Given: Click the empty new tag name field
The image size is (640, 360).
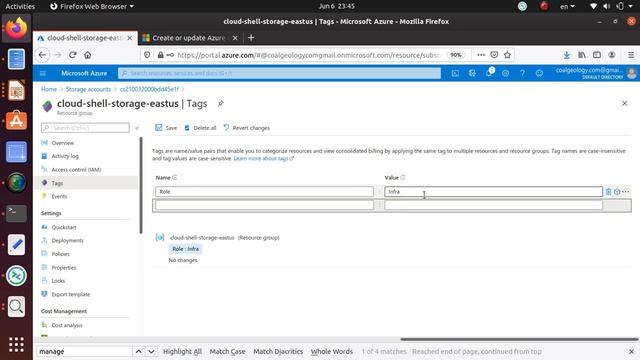Looking at the screenshot, I should (264, 205).
